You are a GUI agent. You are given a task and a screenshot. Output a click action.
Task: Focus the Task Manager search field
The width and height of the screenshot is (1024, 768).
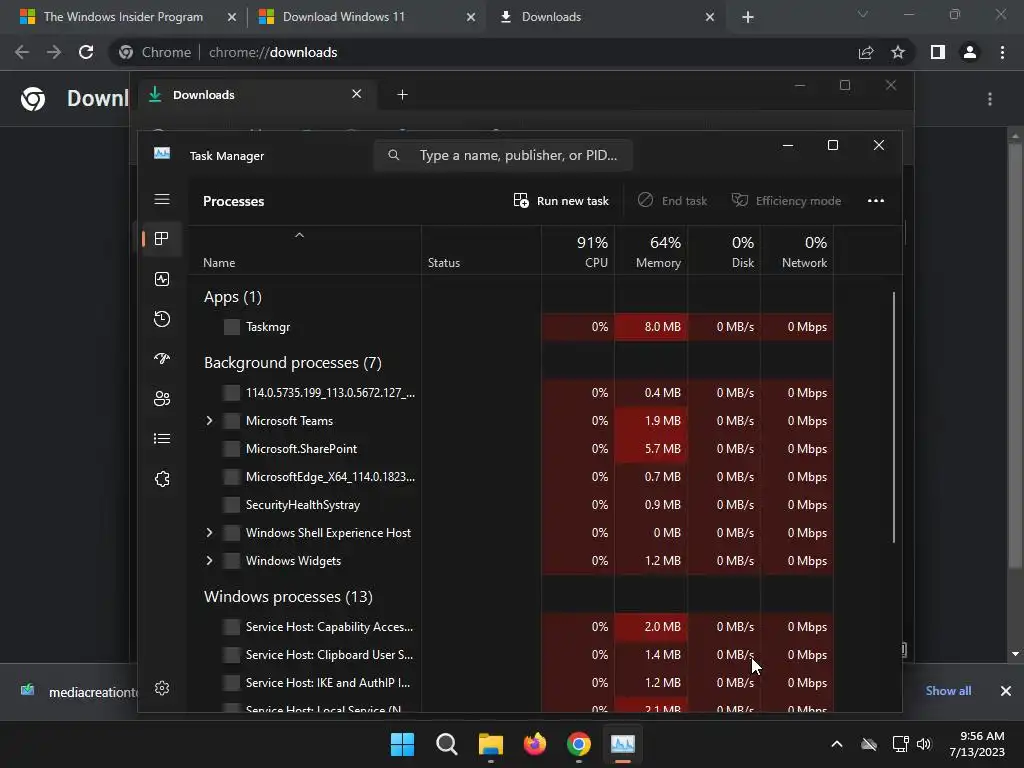503,155
